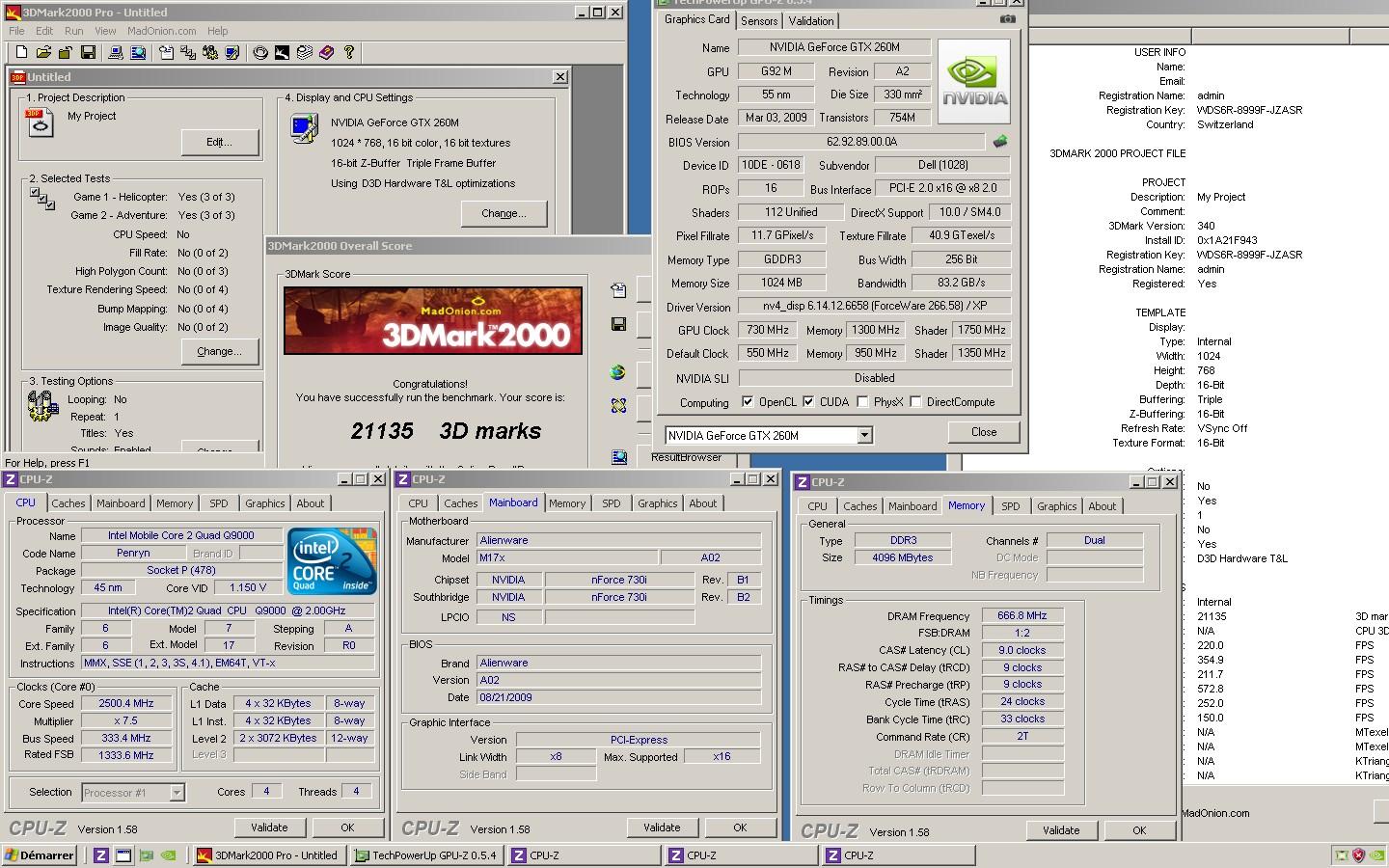Click the project details icon in score dialog
Viewport: 1389px width, 868px height.
(x=618, y=289)
